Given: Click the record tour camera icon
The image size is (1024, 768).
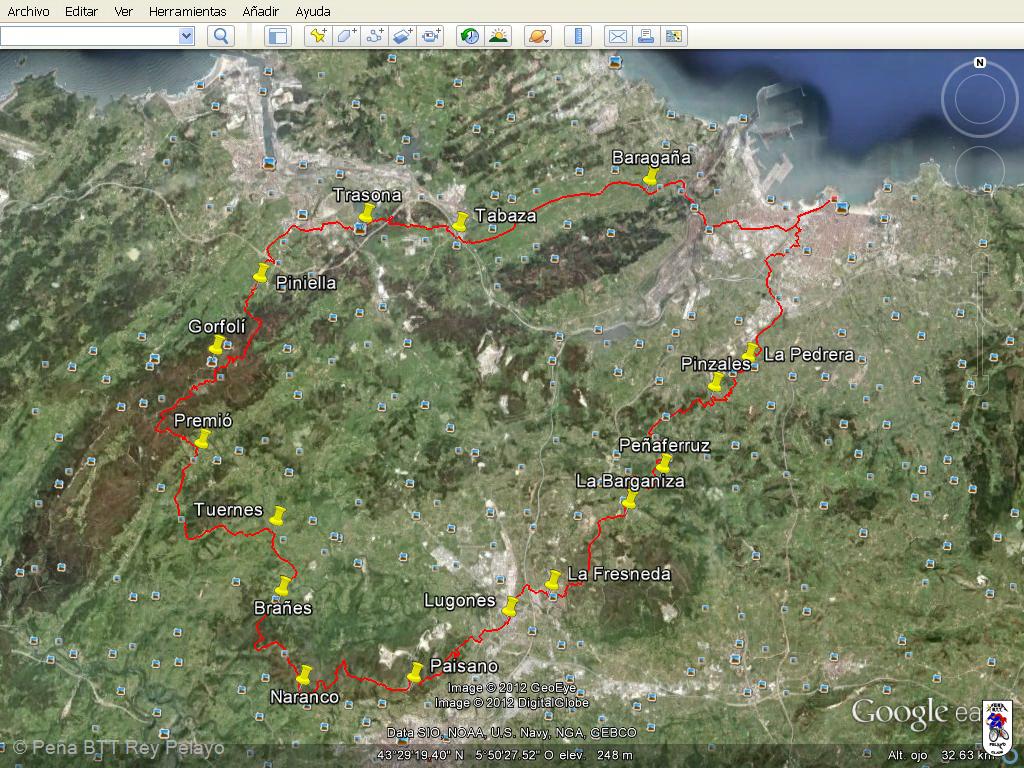Looking at the screenshot, I should [431, 36].
